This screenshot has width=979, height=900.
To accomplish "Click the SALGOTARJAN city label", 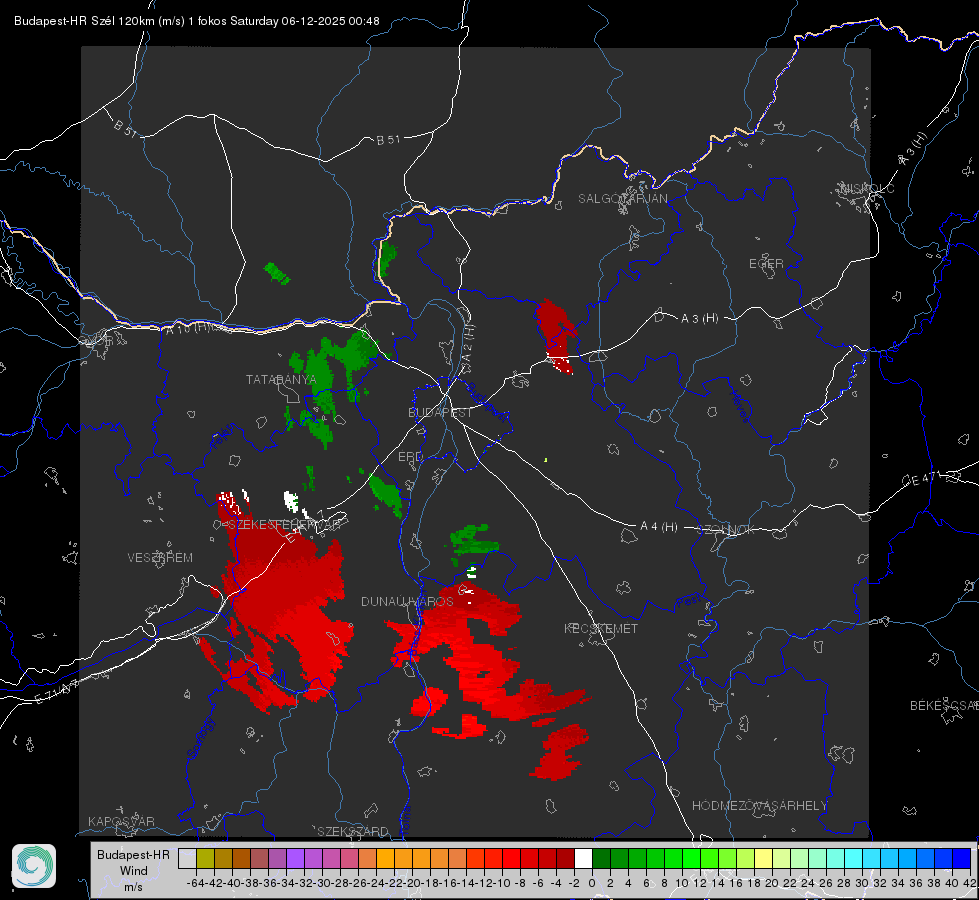I will click(622, 199).
